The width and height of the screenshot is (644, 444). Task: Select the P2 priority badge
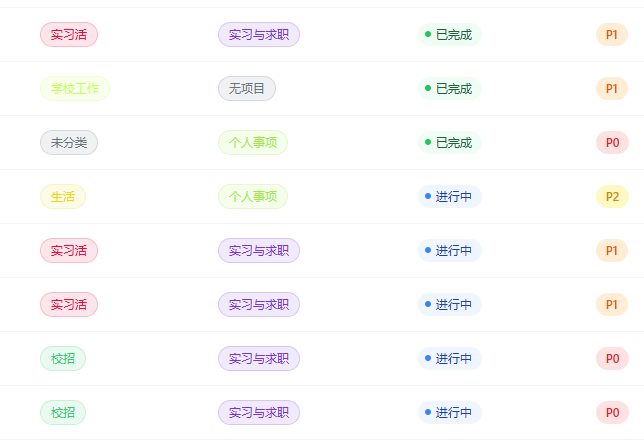[x=612, y=196]
